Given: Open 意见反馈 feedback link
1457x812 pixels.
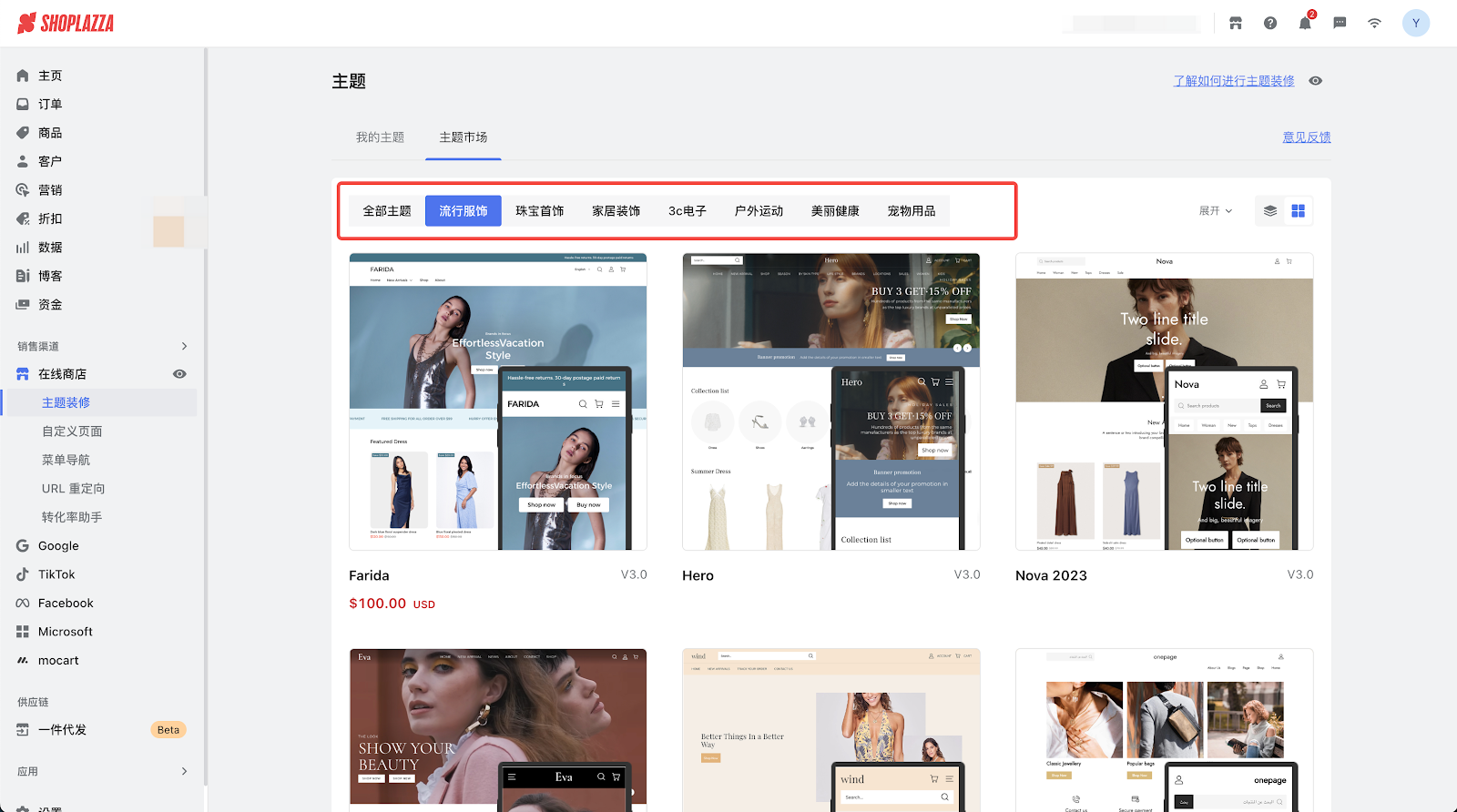Looking at the screenshot, I should click(x=1307, y=137).
